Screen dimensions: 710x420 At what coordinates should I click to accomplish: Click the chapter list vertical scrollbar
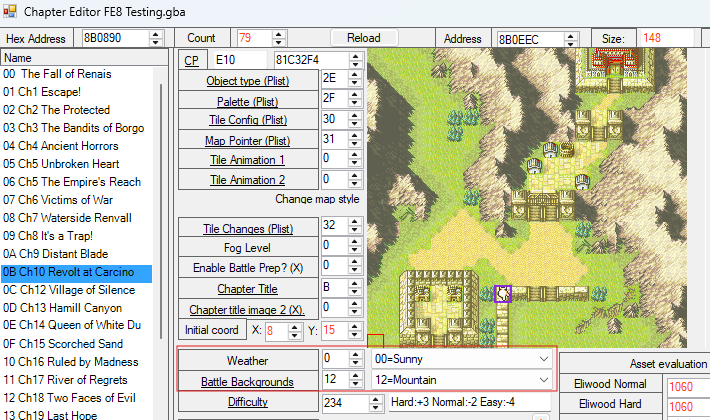(161, 211)
